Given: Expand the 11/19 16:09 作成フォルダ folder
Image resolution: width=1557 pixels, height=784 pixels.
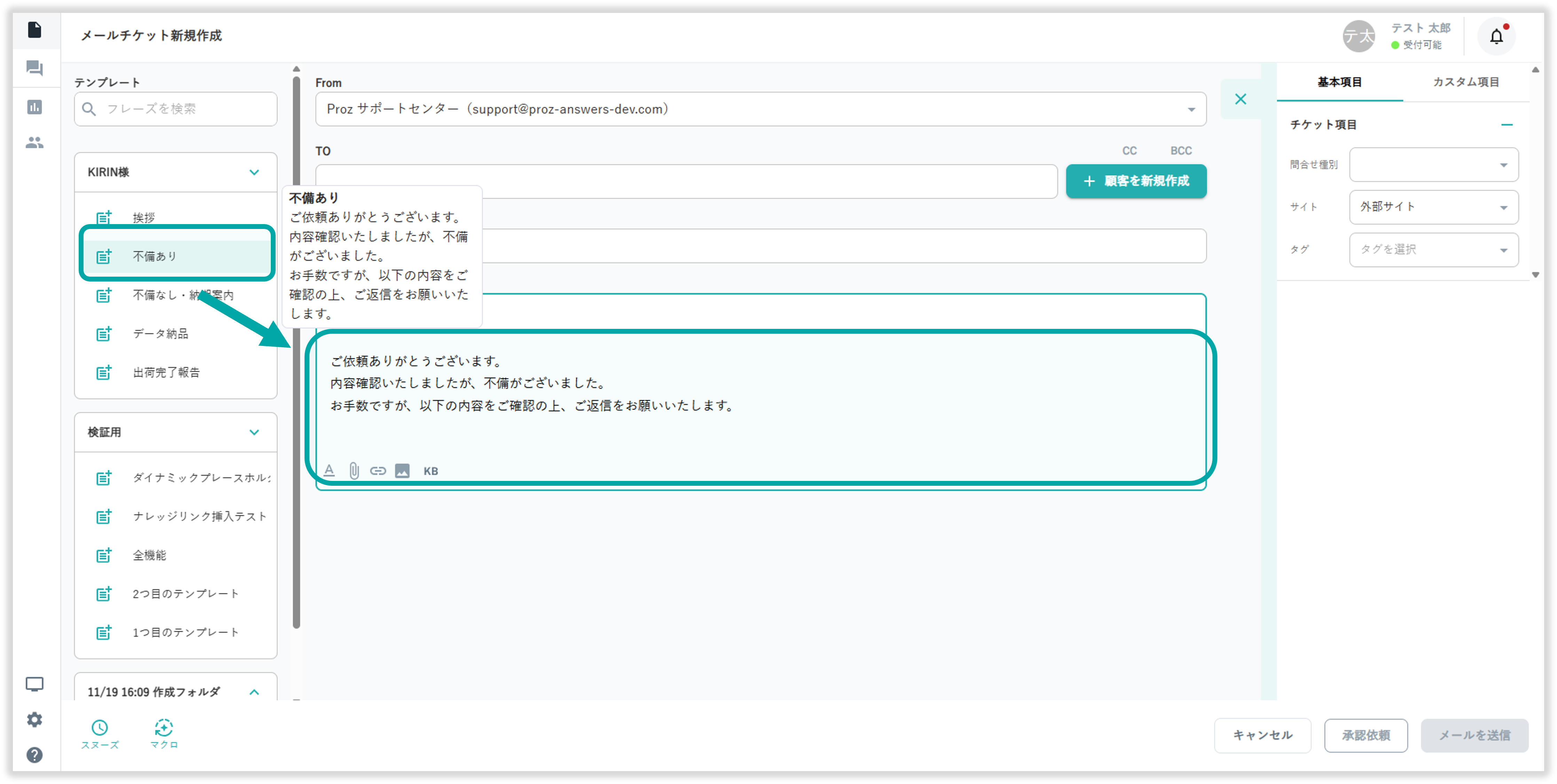Looking at the screenshot, I should click(254, 691).
